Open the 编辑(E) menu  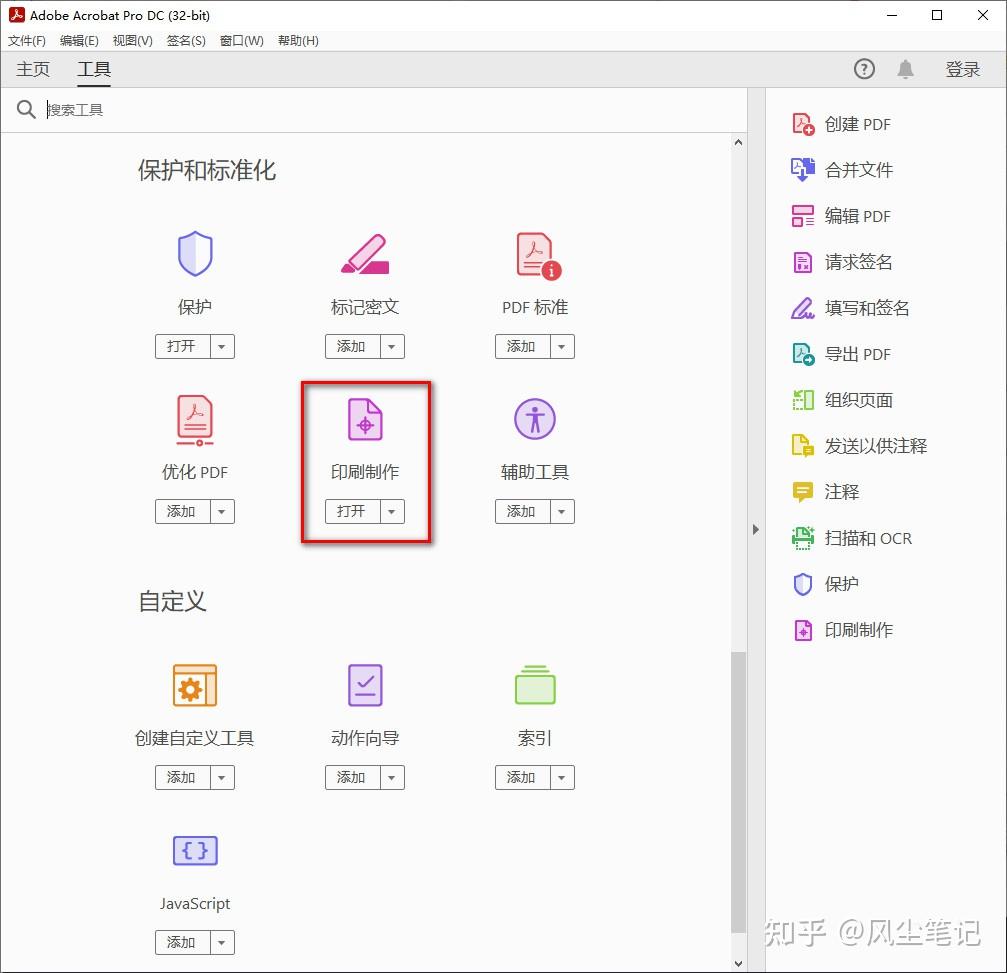(x=79, y=40)
